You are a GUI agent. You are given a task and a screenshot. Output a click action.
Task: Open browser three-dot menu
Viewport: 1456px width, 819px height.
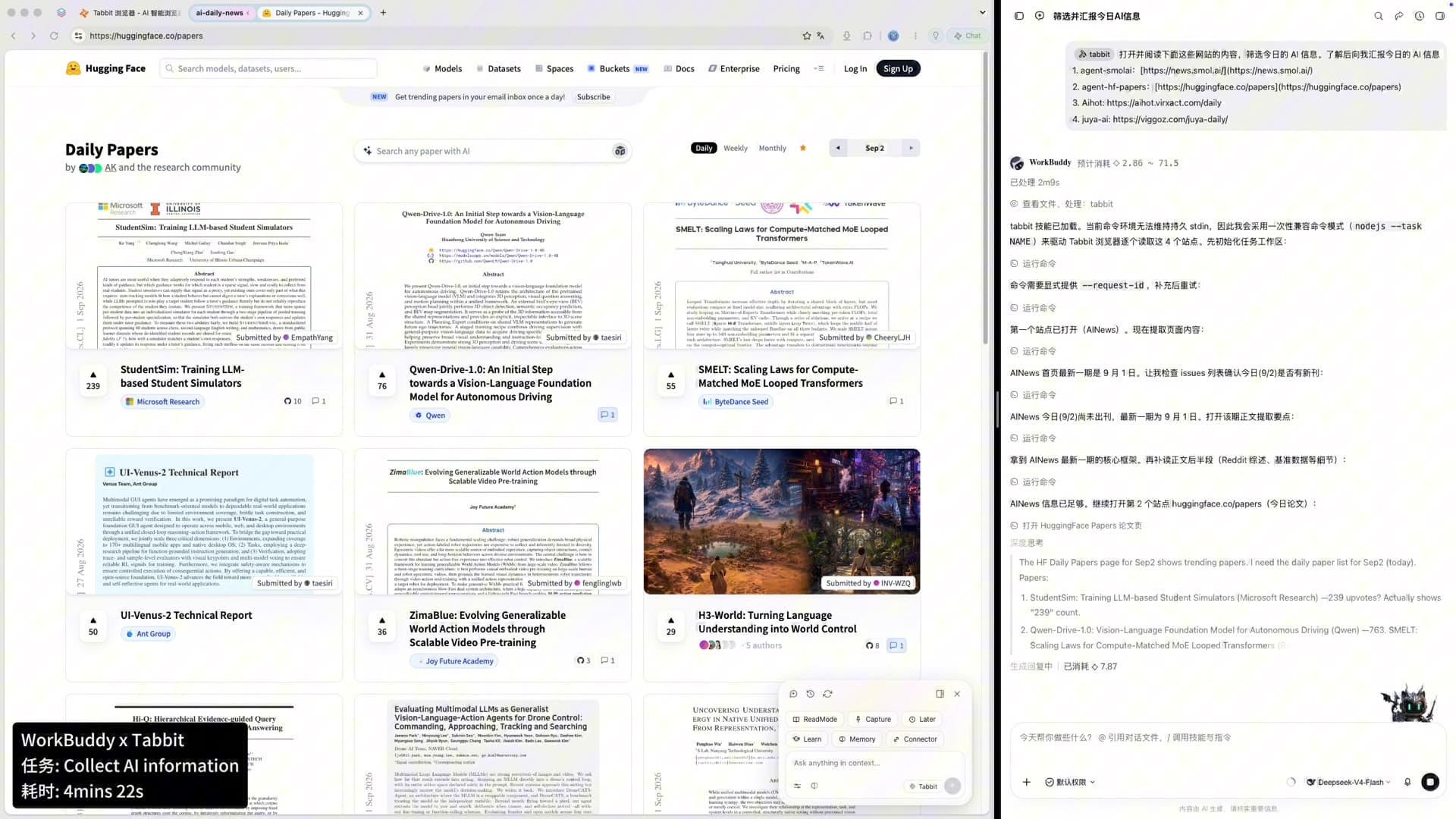click(x=915, y=36)
